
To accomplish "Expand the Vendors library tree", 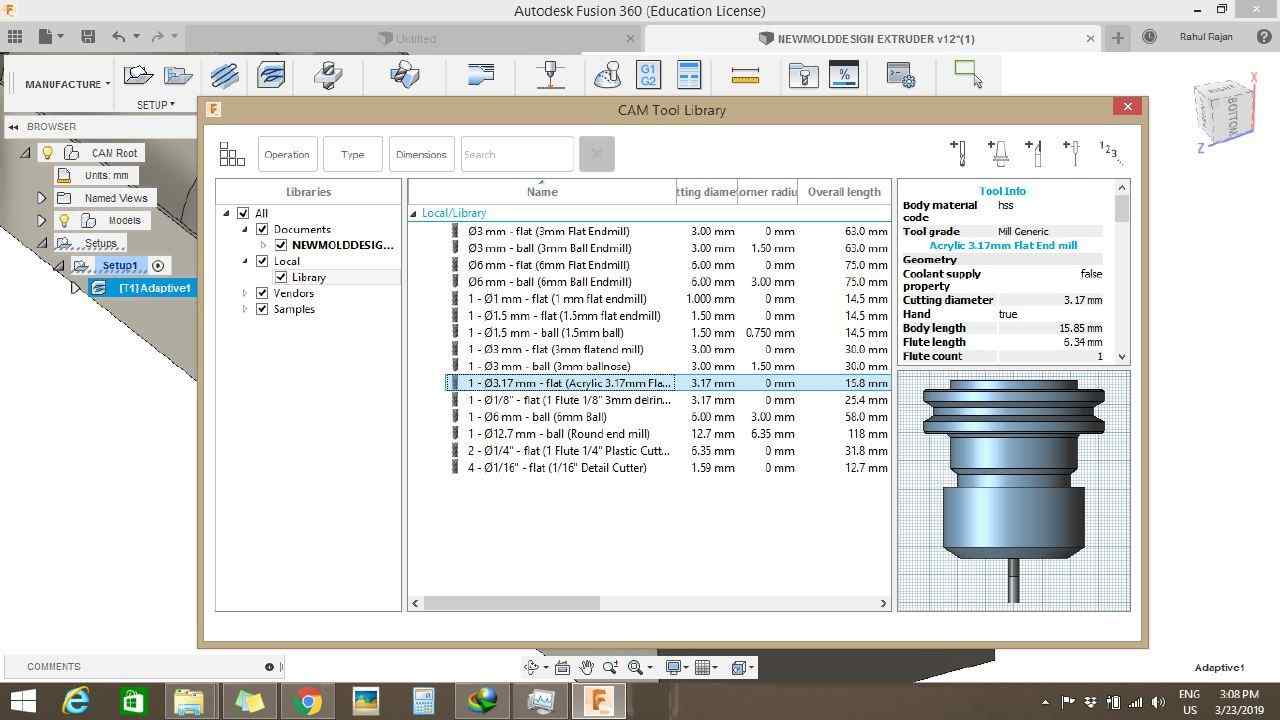I will coord(245,293).
